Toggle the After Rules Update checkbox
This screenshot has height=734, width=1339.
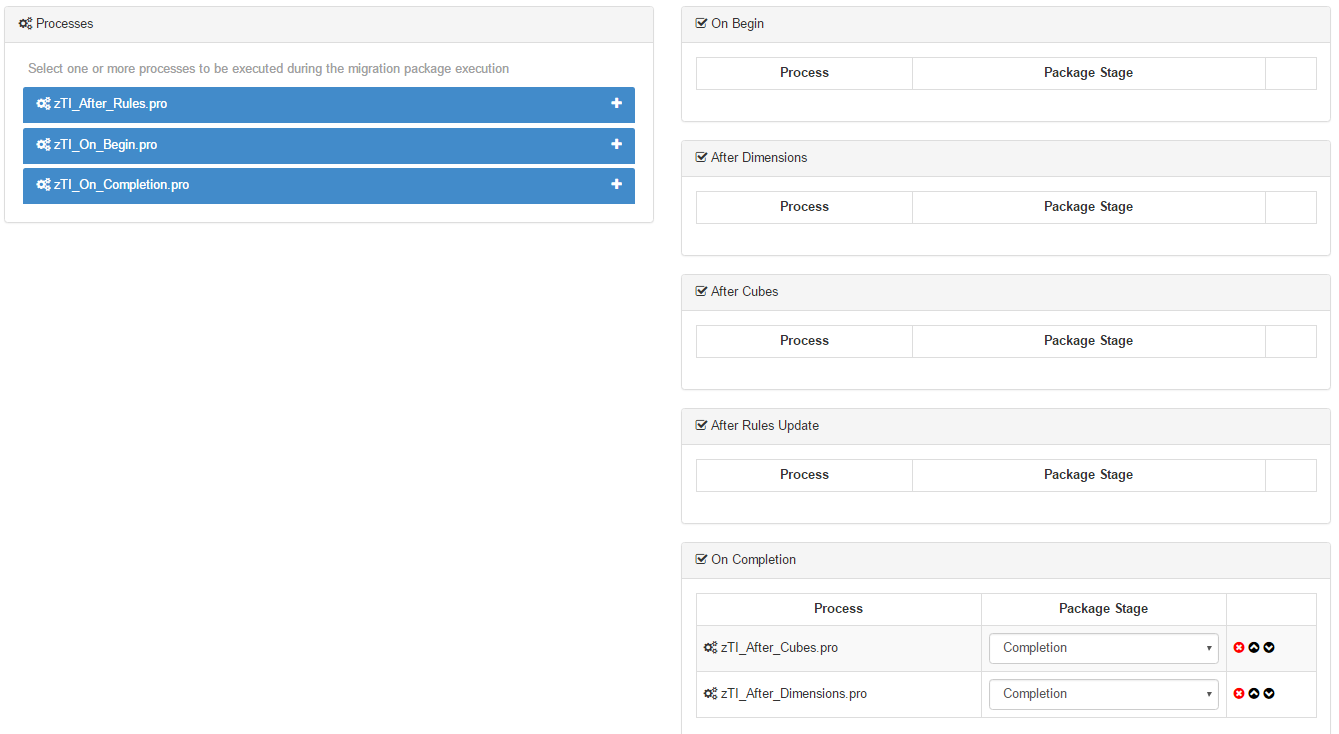pos(701,426)
